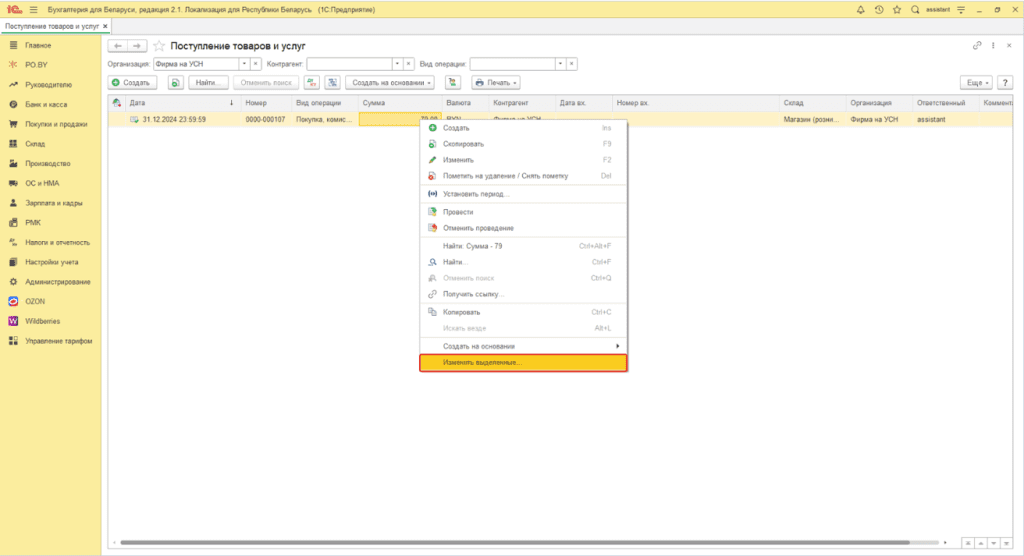Open the history clock icon

pyautogui.click(x=878, y=9)
